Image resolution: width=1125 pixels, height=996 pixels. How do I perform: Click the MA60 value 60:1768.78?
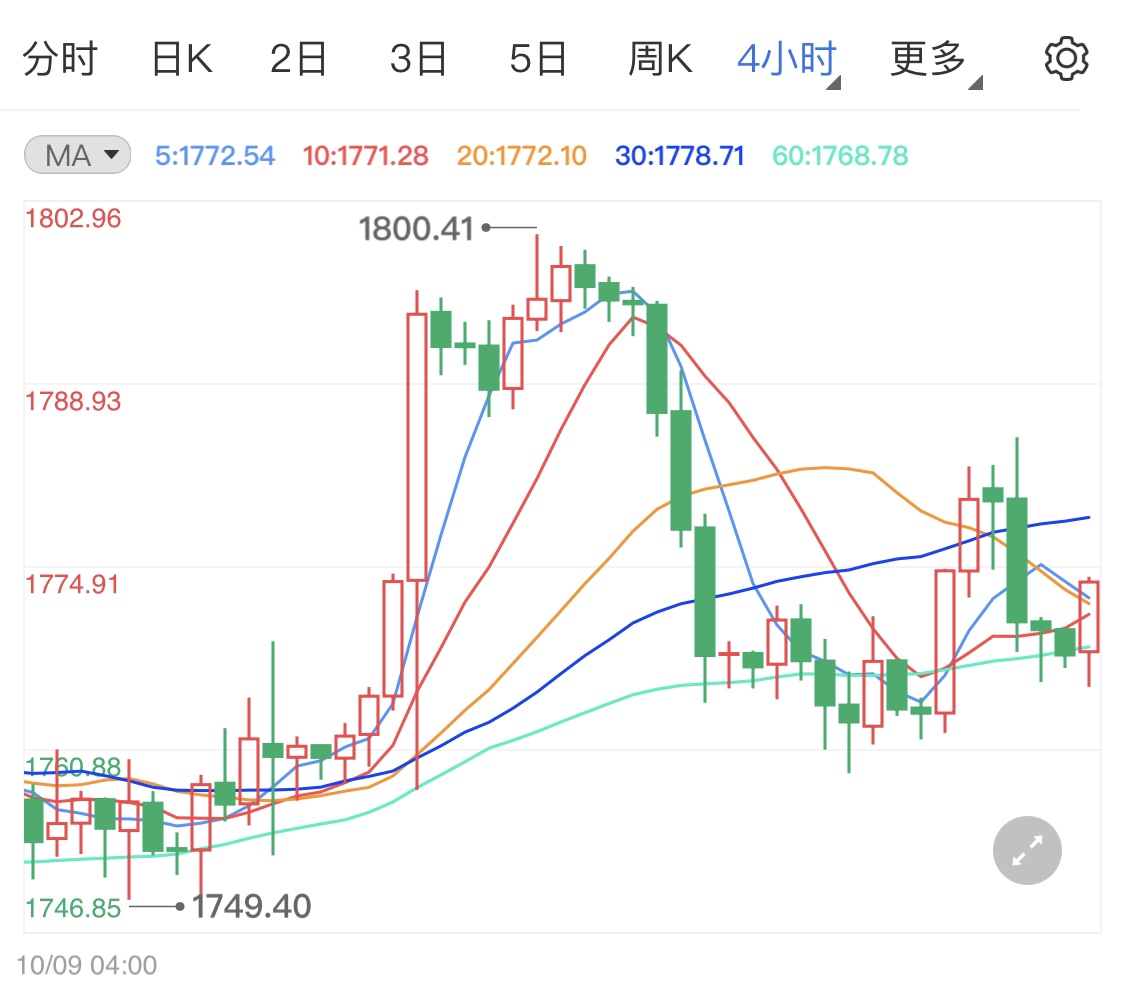pos(840,156)
